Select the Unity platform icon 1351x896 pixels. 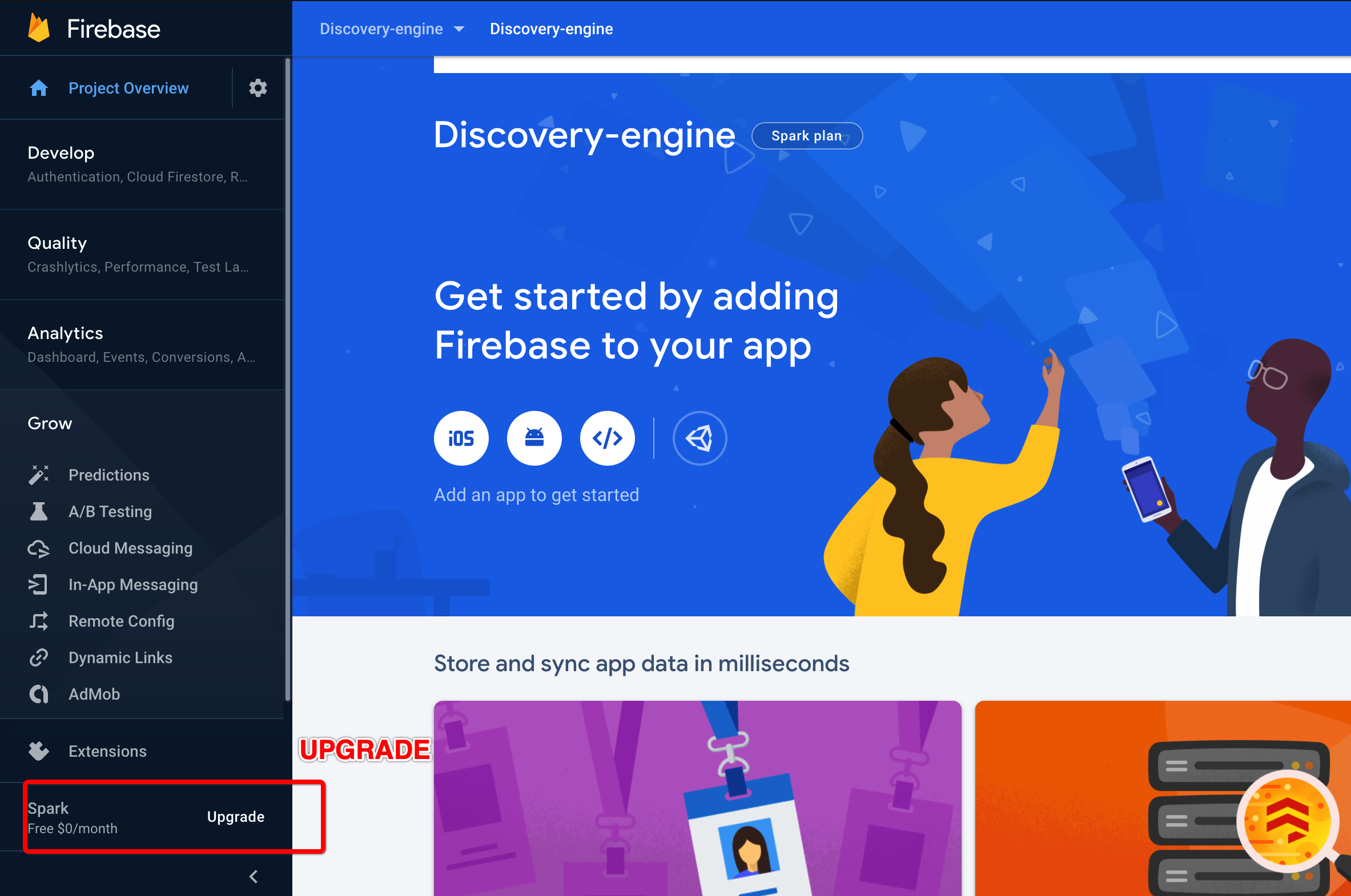(699, 438)
